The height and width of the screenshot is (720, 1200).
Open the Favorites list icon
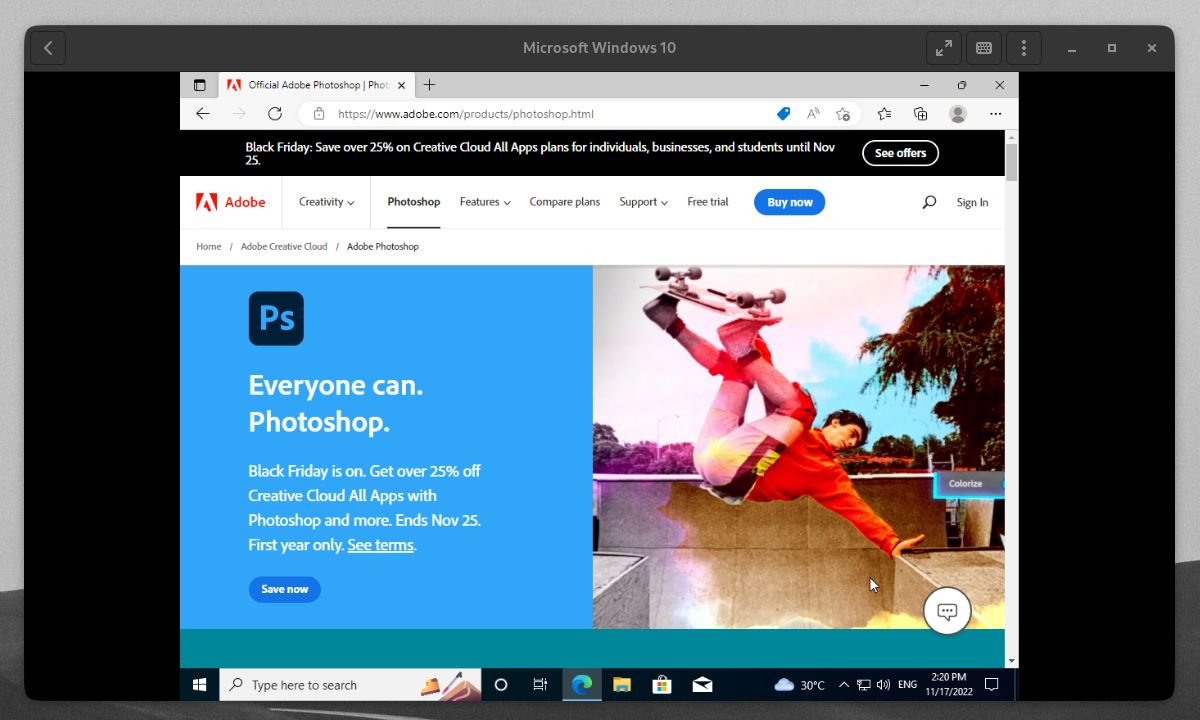point(884,114)
